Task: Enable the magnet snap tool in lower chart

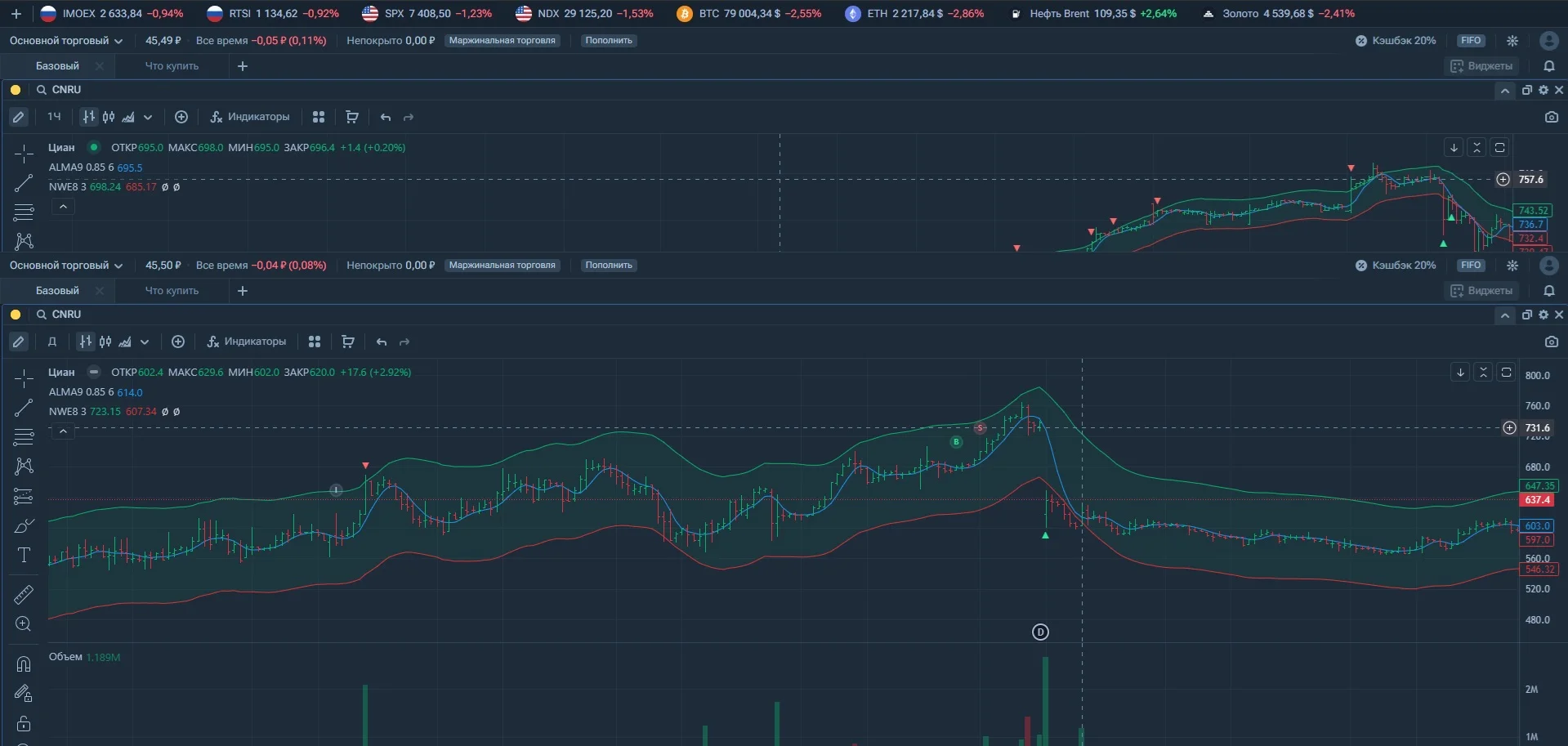Action: pyautogui.click(x=24, y=664)
